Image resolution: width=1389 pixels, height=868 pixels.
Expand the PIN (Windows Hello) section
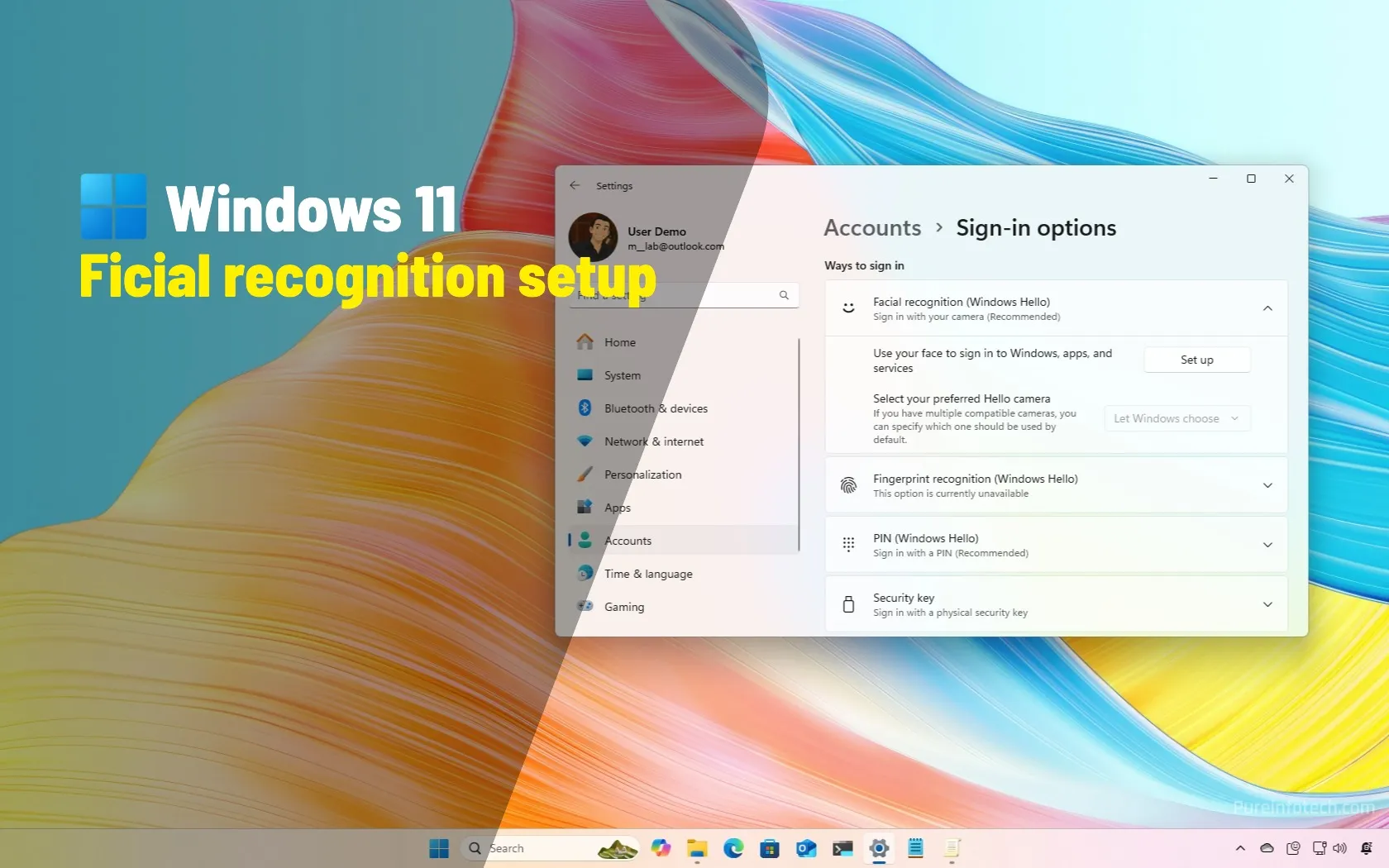pyautogui.click(x=1267, y=544)
